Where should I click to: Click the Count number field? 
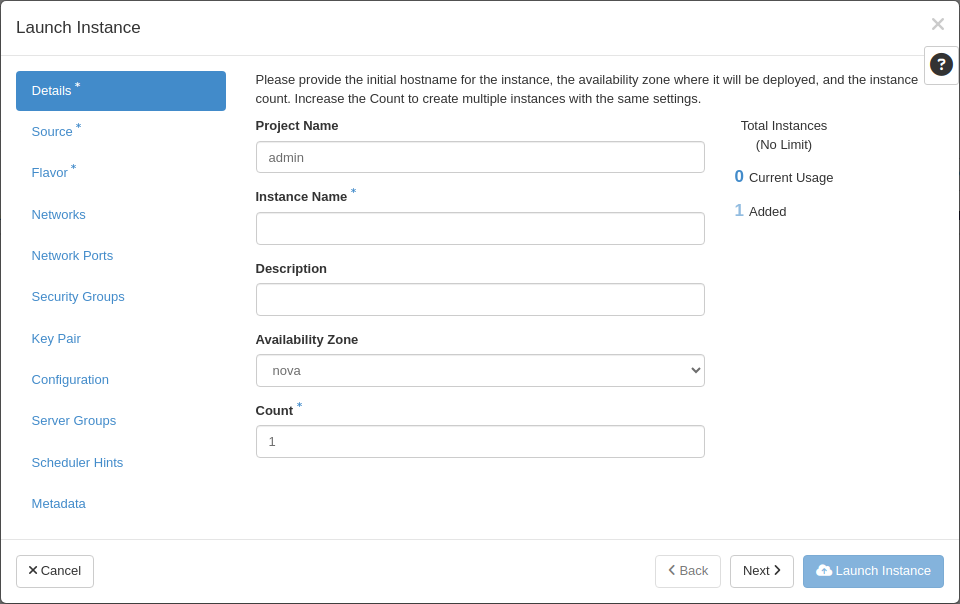point(480,441)
